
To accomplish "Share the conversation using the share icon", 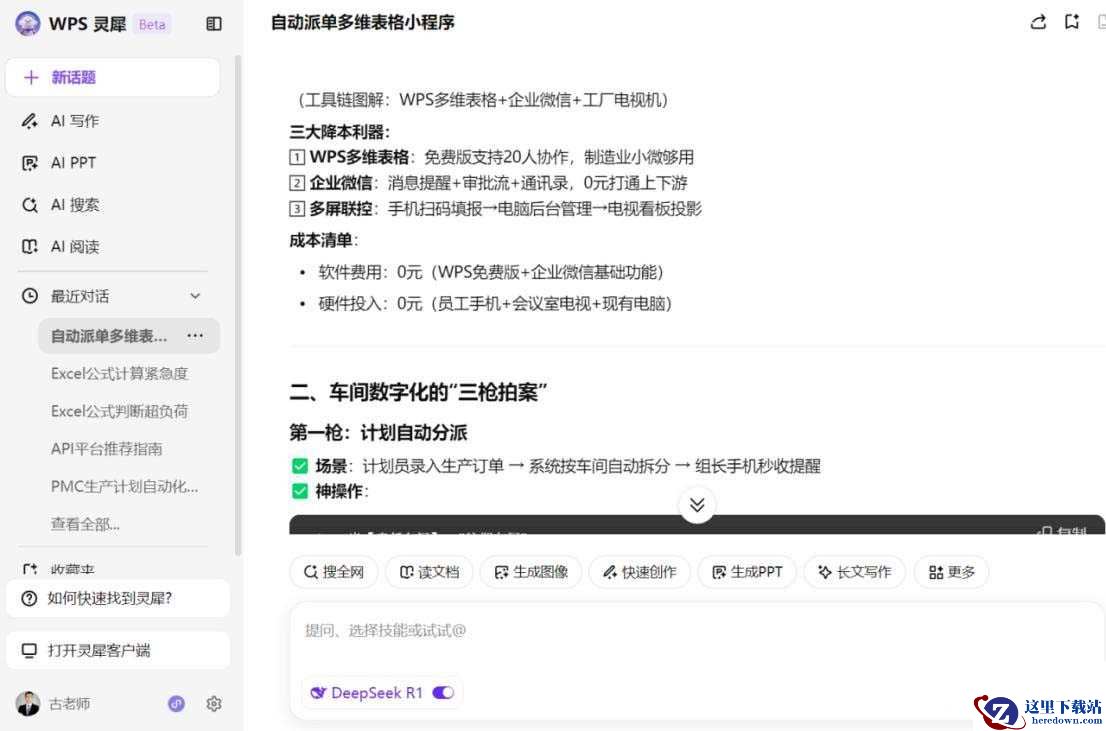I will [x=1038, y=23].
